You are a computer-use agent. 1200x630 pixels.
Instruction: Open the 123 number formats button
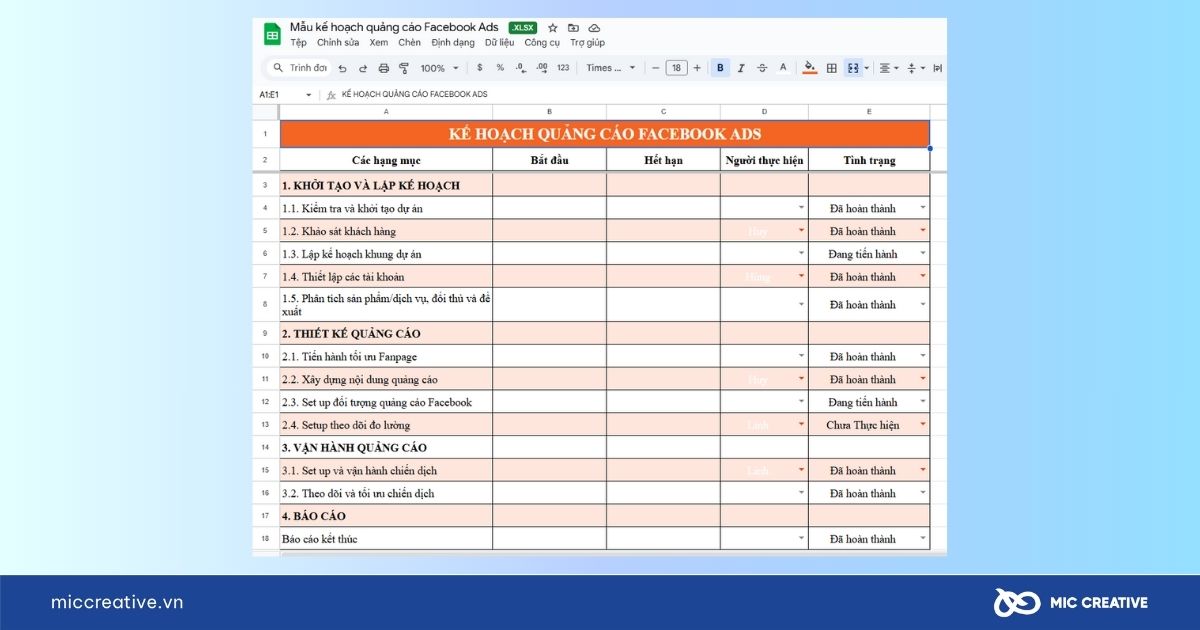(563, 68)
